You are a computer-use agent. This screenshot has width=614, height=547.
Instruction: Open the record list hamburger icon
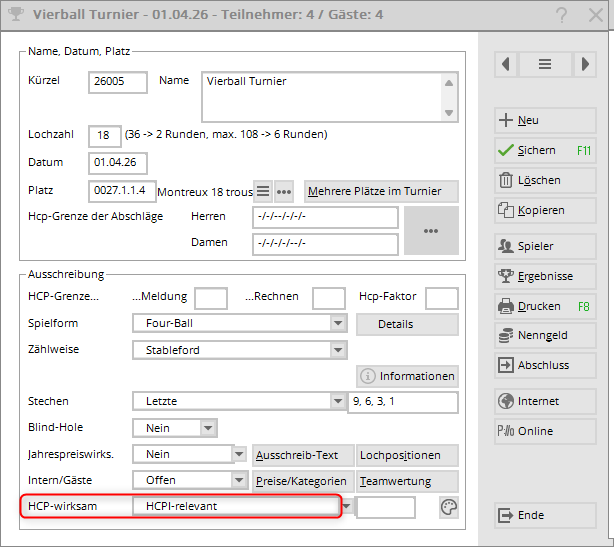545,63
